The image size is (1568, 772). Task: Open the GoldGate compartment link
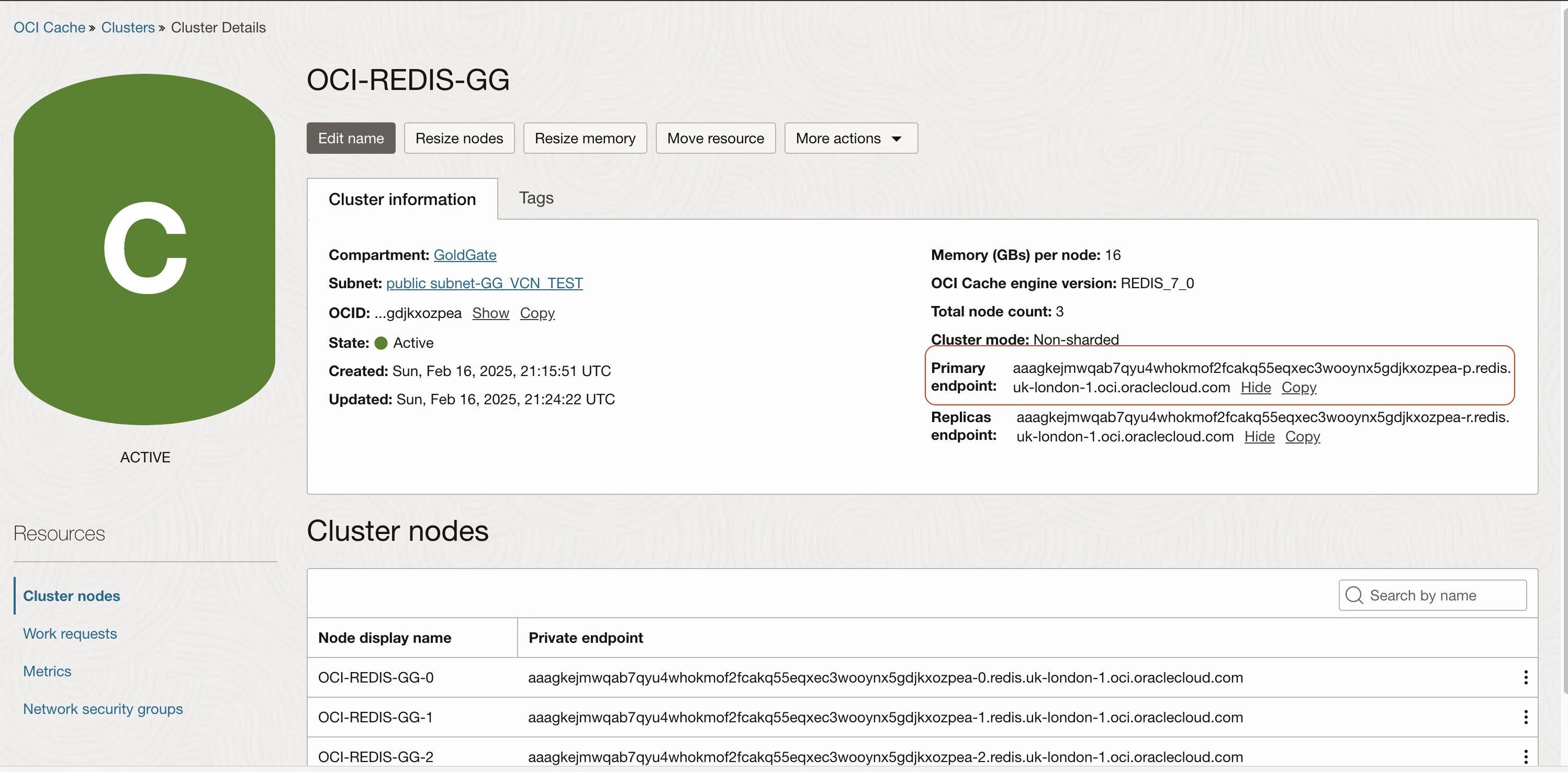(465, 255)
